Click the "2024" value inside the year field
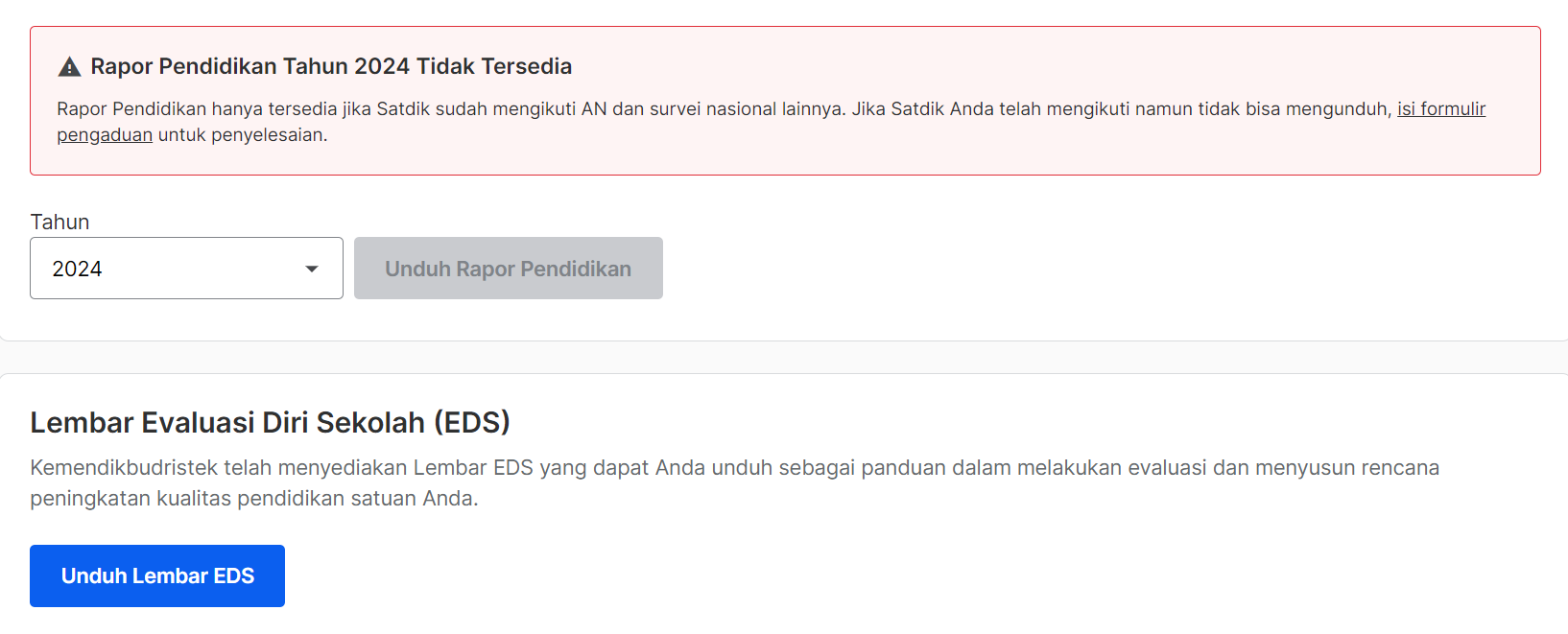The height and width of the screenshot is (634, 1568). [x=78, y=269]
